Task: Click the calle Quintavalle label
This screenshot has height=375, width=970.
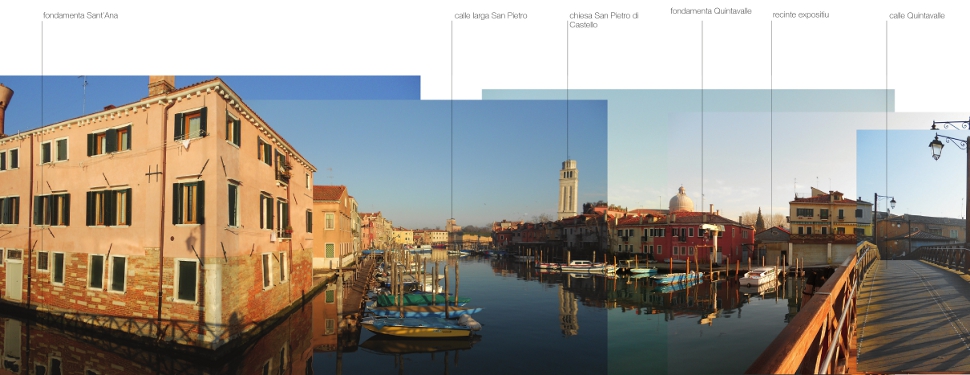Action: tap(917, 15)
